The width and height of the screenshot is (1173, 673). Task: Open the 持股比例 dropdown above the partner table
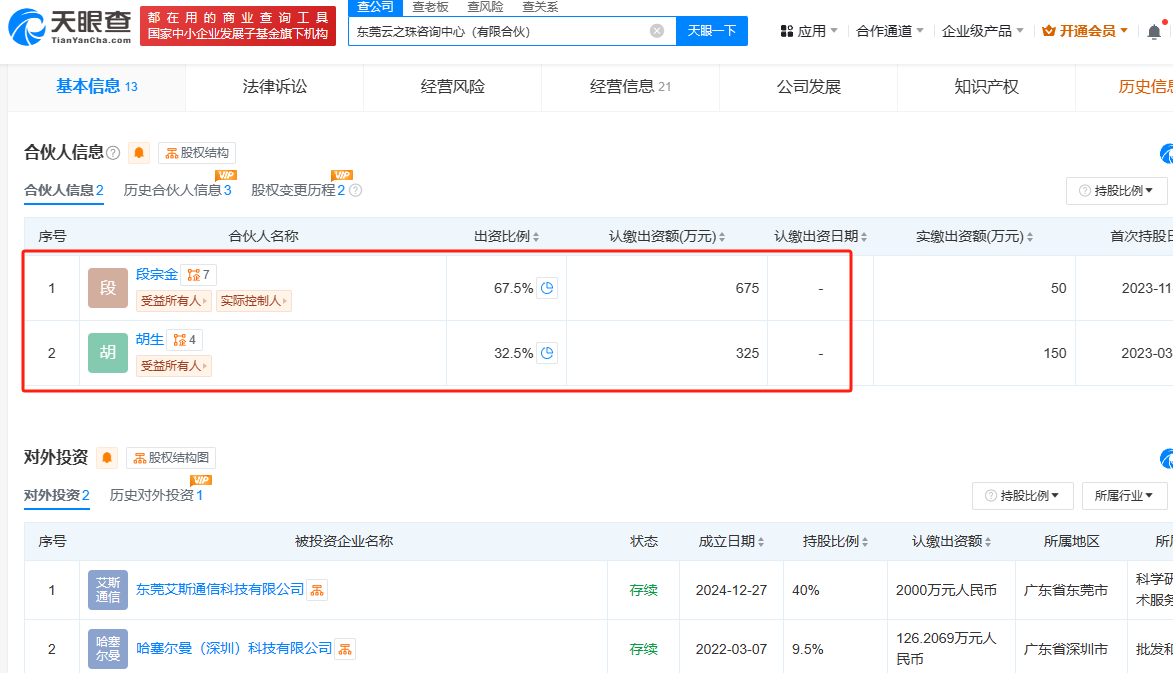1116,191
